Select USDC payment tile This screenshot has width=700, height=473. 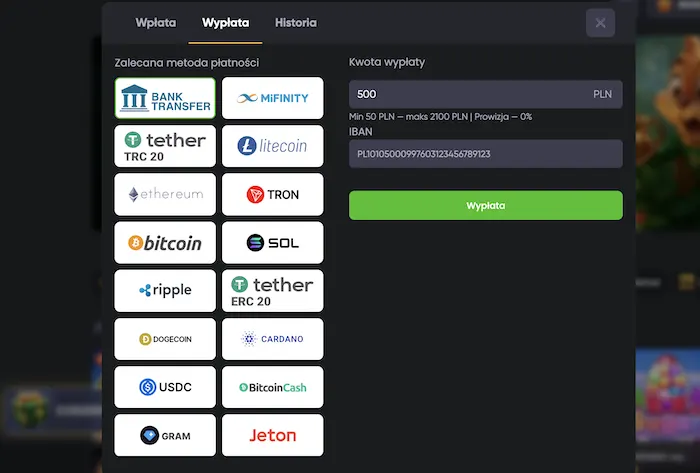coord(165,387)
